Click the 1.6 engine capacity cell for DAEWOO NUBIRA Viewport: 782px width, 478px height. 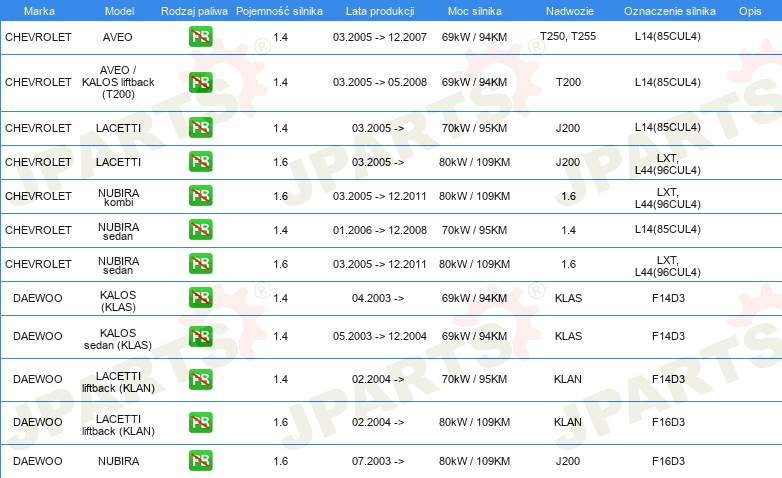coord(281,461)
